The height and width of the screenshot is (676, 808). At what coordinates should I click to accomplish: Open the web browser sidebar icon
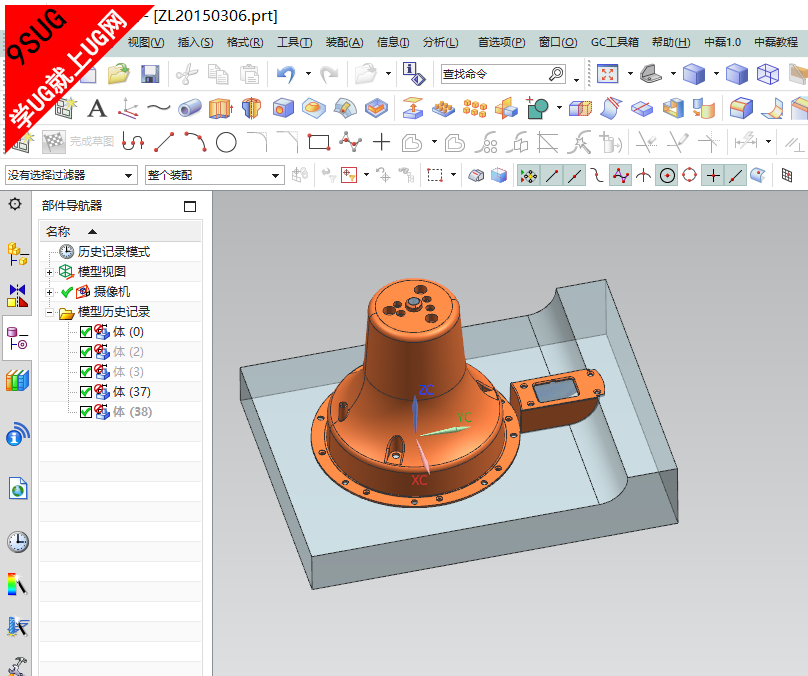coord(18,488)
